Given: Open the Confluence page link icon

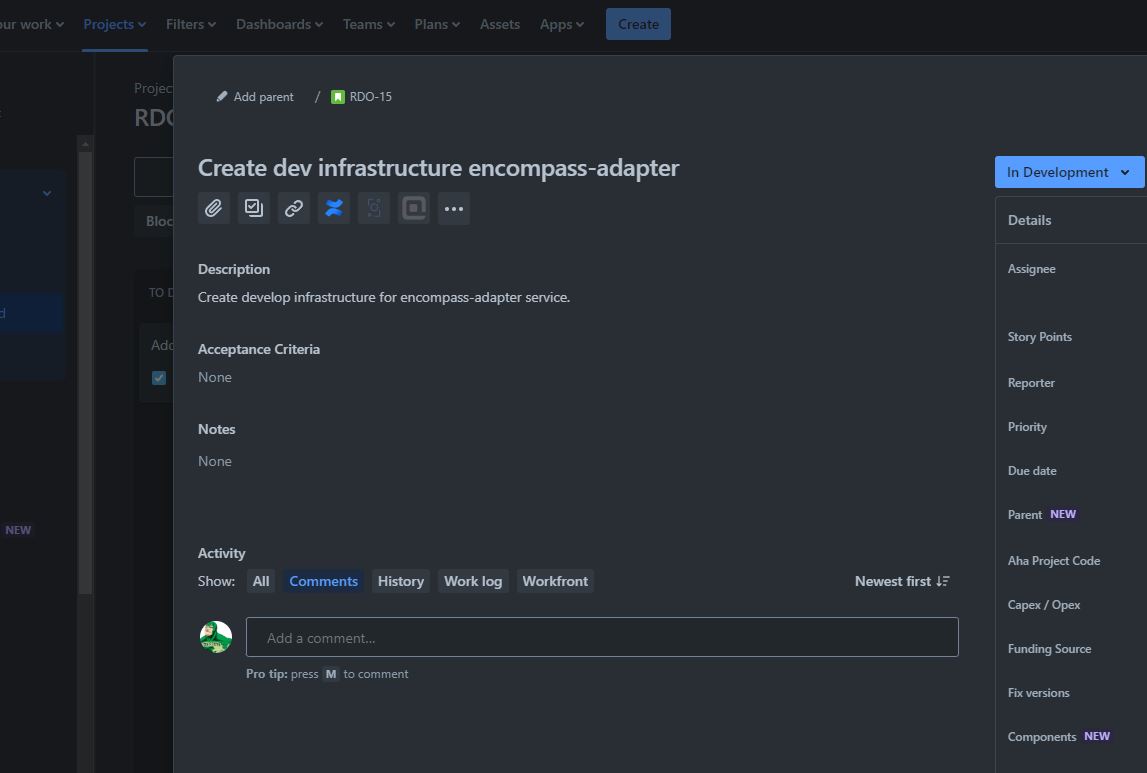Looking at the screenshot, I should click(334, 208).
